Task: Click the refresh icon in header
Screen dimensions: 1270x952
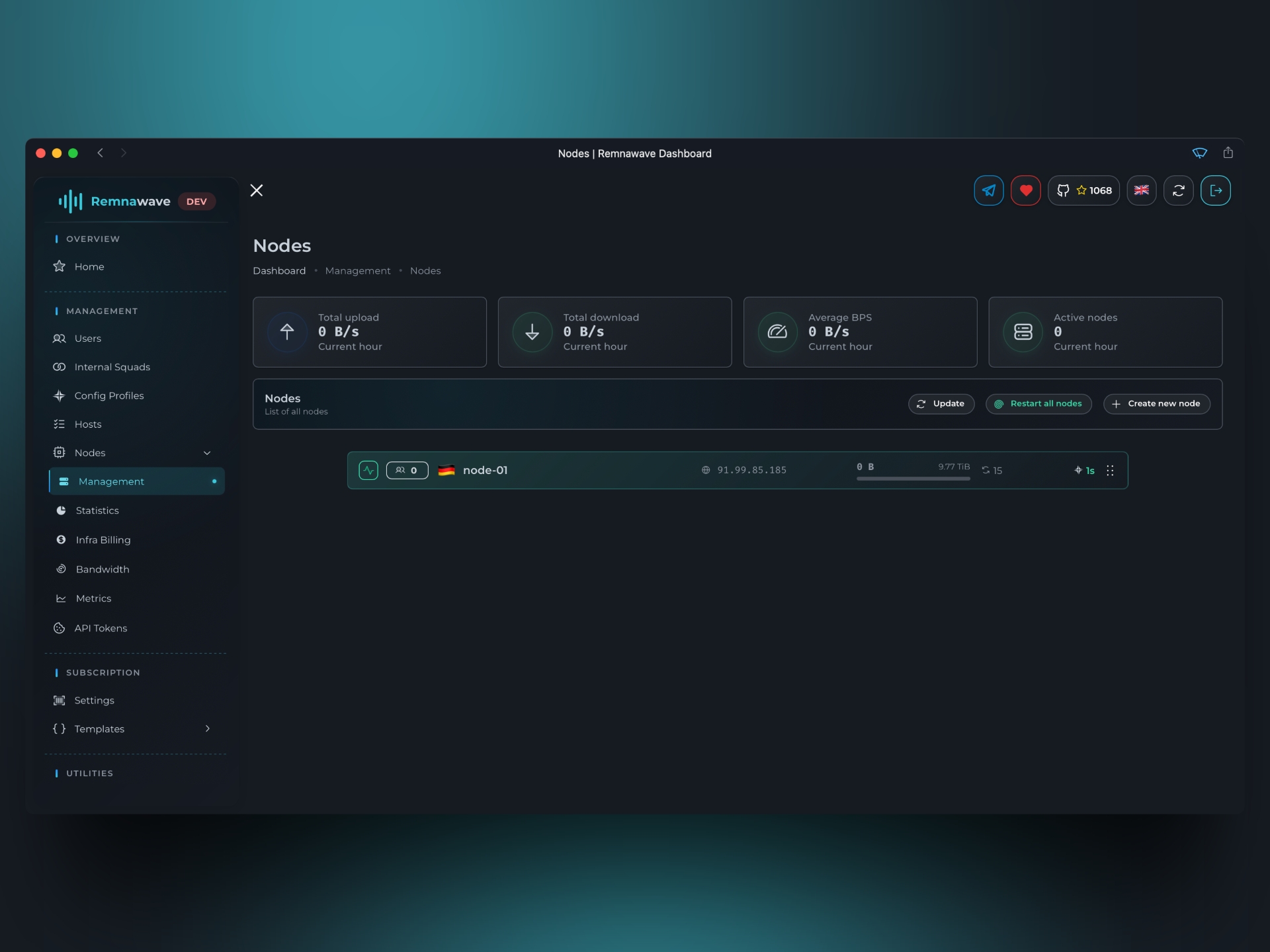Action: [1178, 190]
